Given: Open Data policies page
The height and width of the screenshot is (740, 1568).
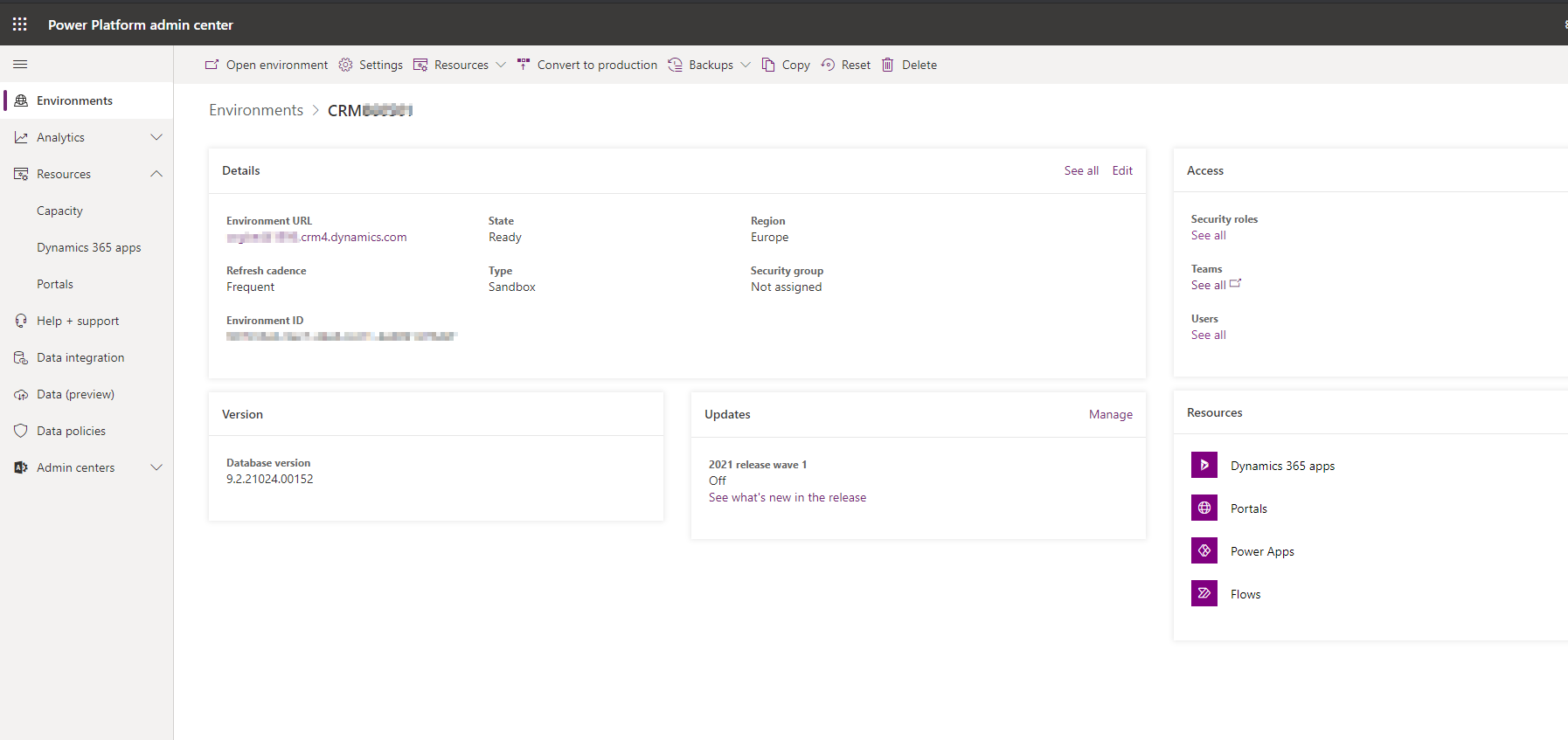Looking at the screenshot, I should [x=71, y=431].
